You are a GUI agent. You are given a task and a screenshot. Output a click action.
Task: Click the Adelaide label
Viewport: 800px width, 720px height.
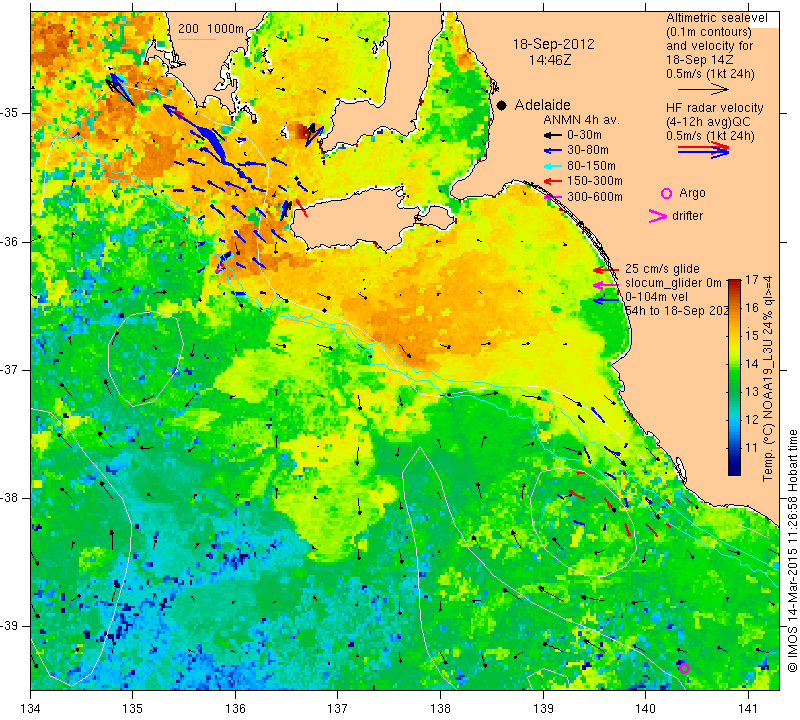click(x=542, y=105)
